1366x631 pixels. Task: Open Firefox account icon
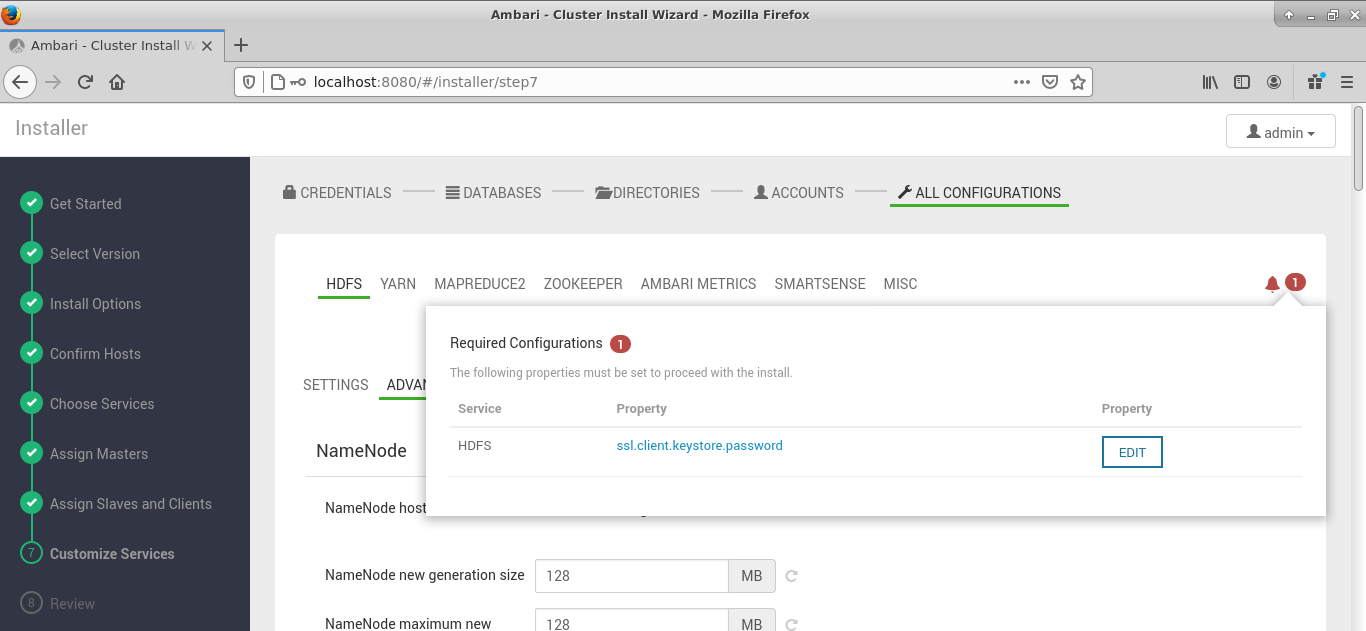pos(1274,82)
